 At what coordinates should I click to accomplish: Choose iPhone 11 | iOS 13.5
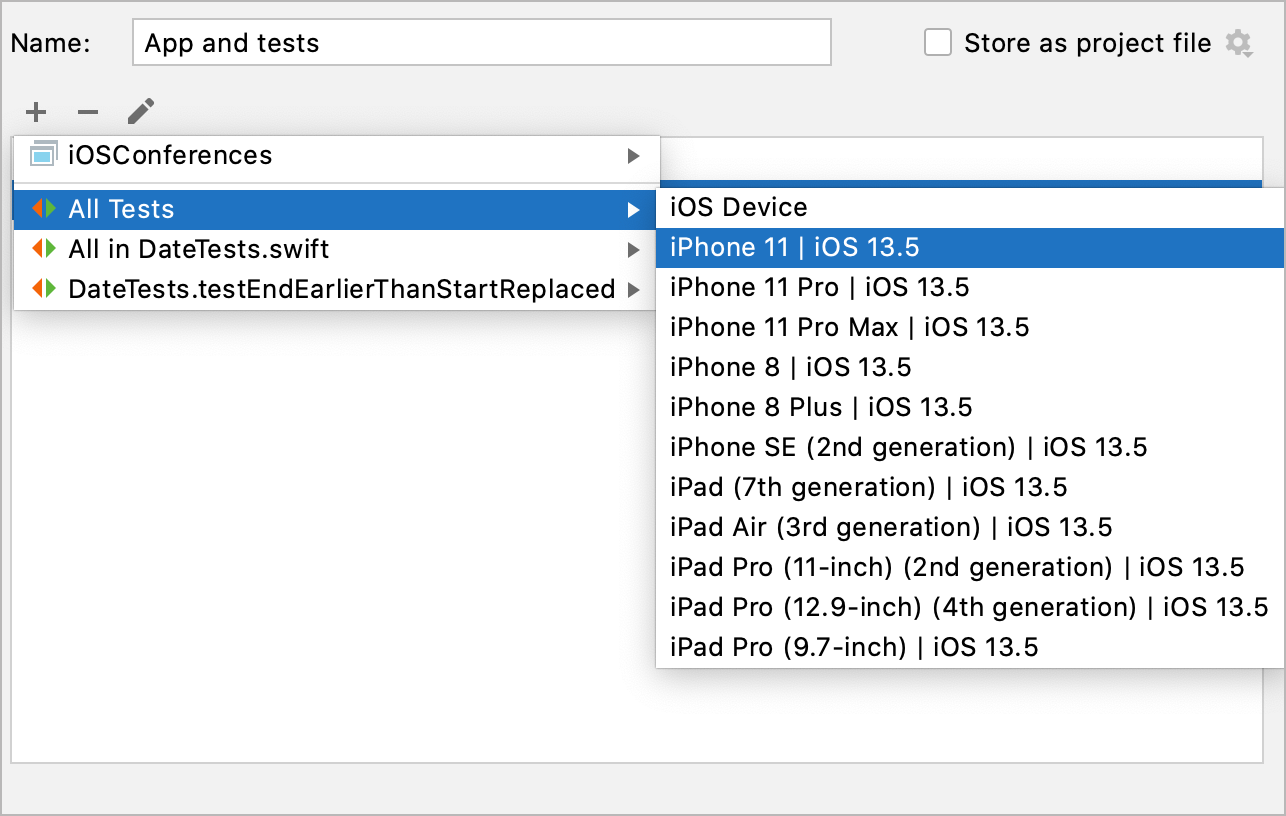(970, 248)
